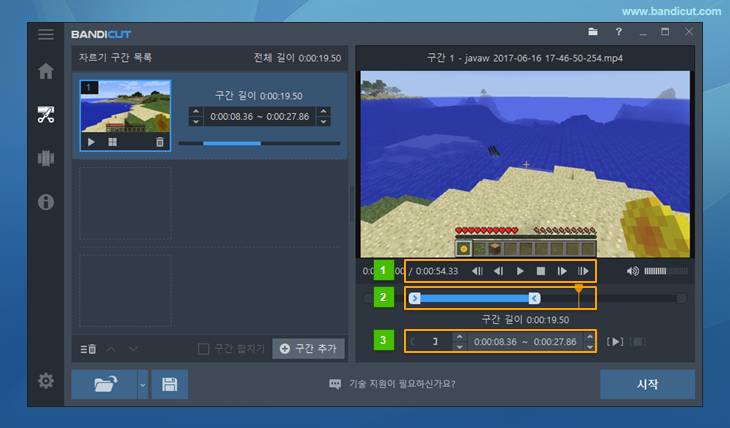Decrease start time in segment list
The width and height of the screenshot is (730, 428).
pyautogui.click(x=196, y=121)
